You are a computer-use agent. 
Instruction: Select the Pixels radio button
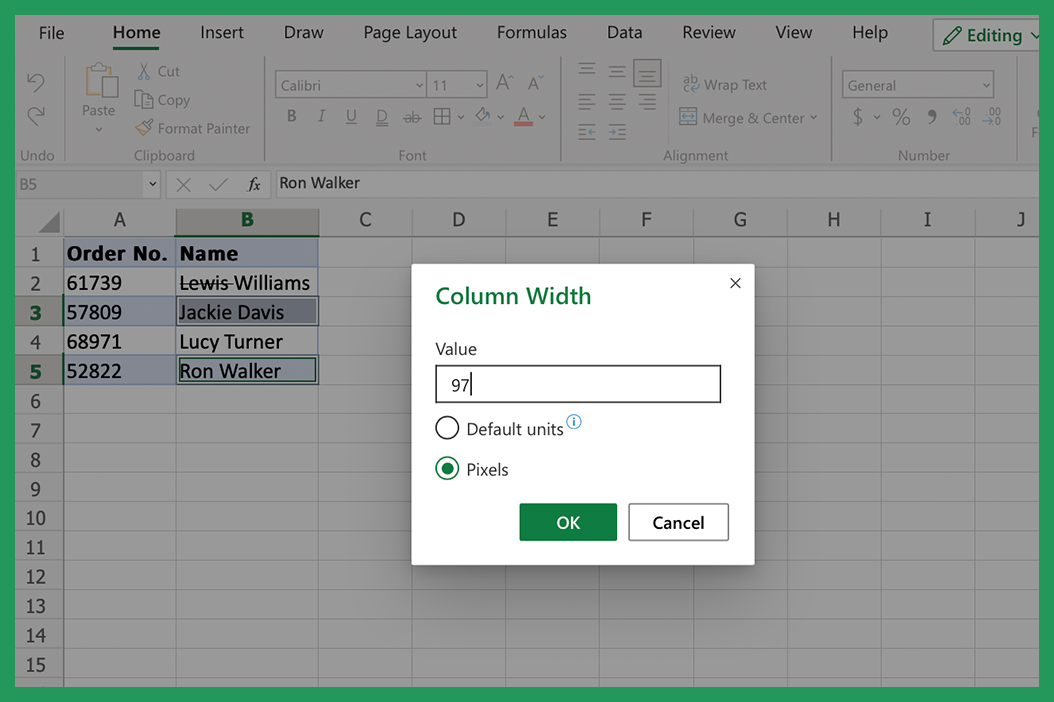pos(447,469)
